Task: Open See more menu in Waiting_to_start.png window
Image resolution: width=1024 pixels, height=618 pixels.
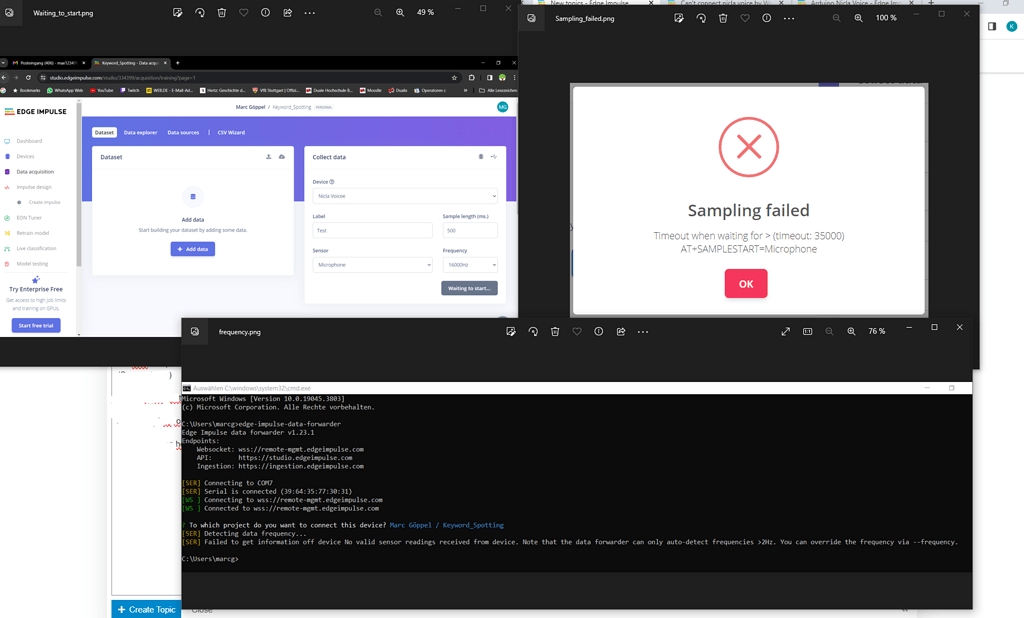Action: (x=310, y=13)
